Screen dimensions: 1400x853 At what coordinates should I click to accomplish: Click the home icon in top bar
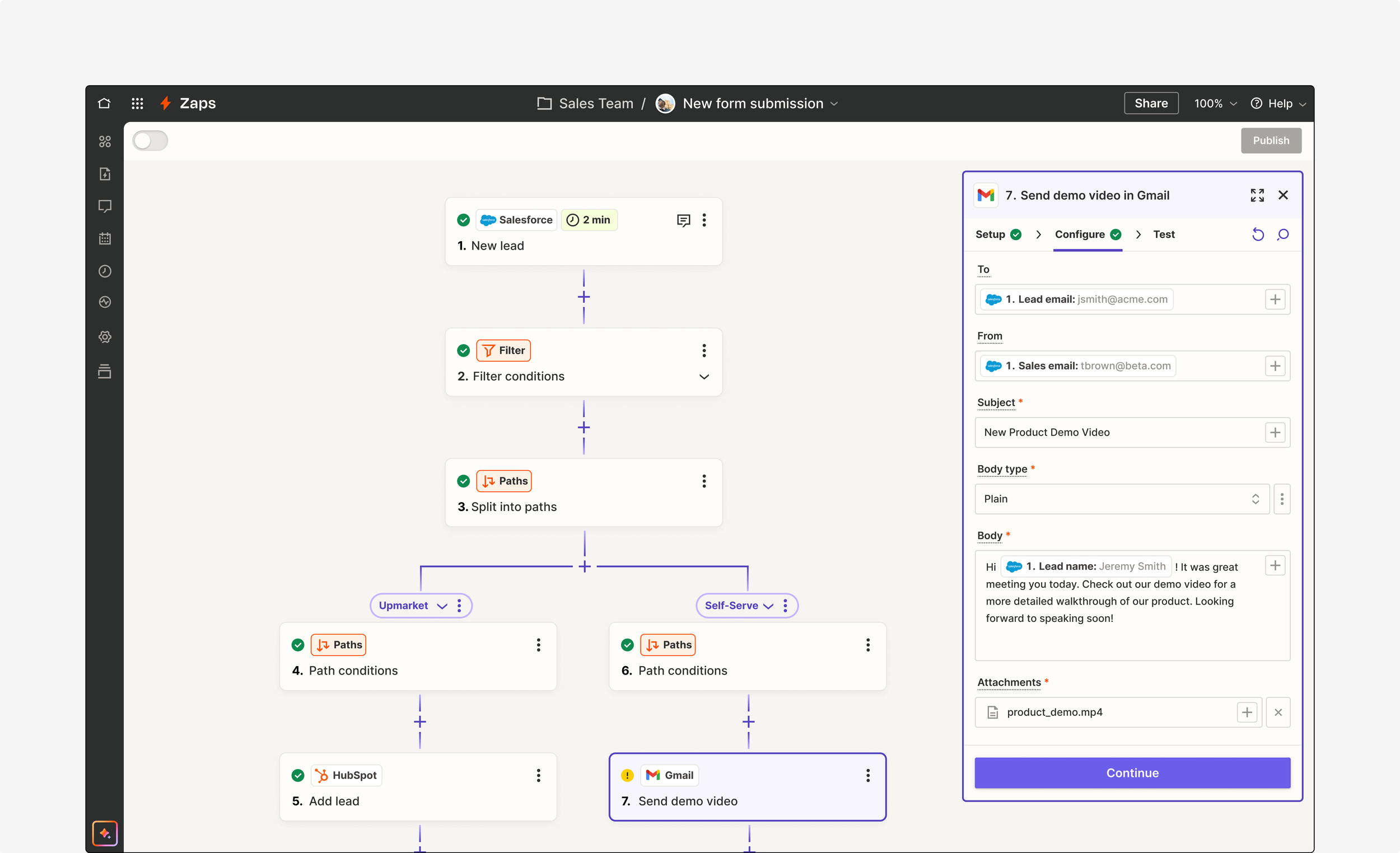(104, 104)
